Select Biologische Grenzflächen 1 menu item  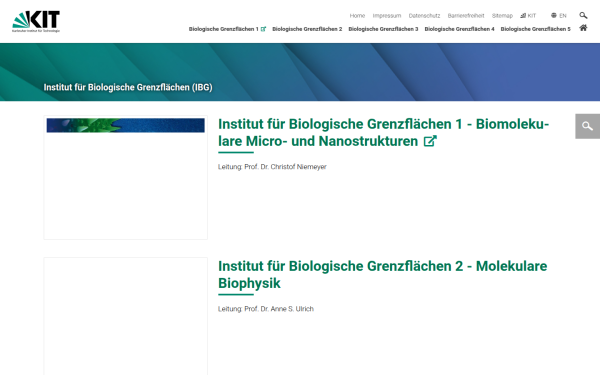[223, 29]
